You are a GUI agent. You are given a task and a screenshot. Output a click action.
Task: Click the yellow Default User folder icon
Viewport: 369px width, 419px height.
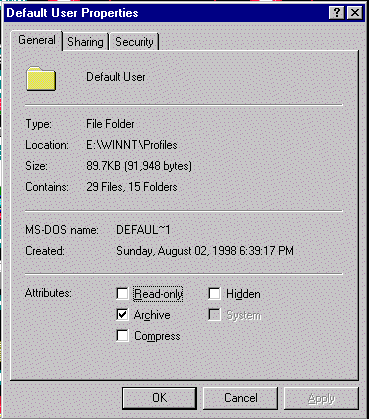(41, 79)
